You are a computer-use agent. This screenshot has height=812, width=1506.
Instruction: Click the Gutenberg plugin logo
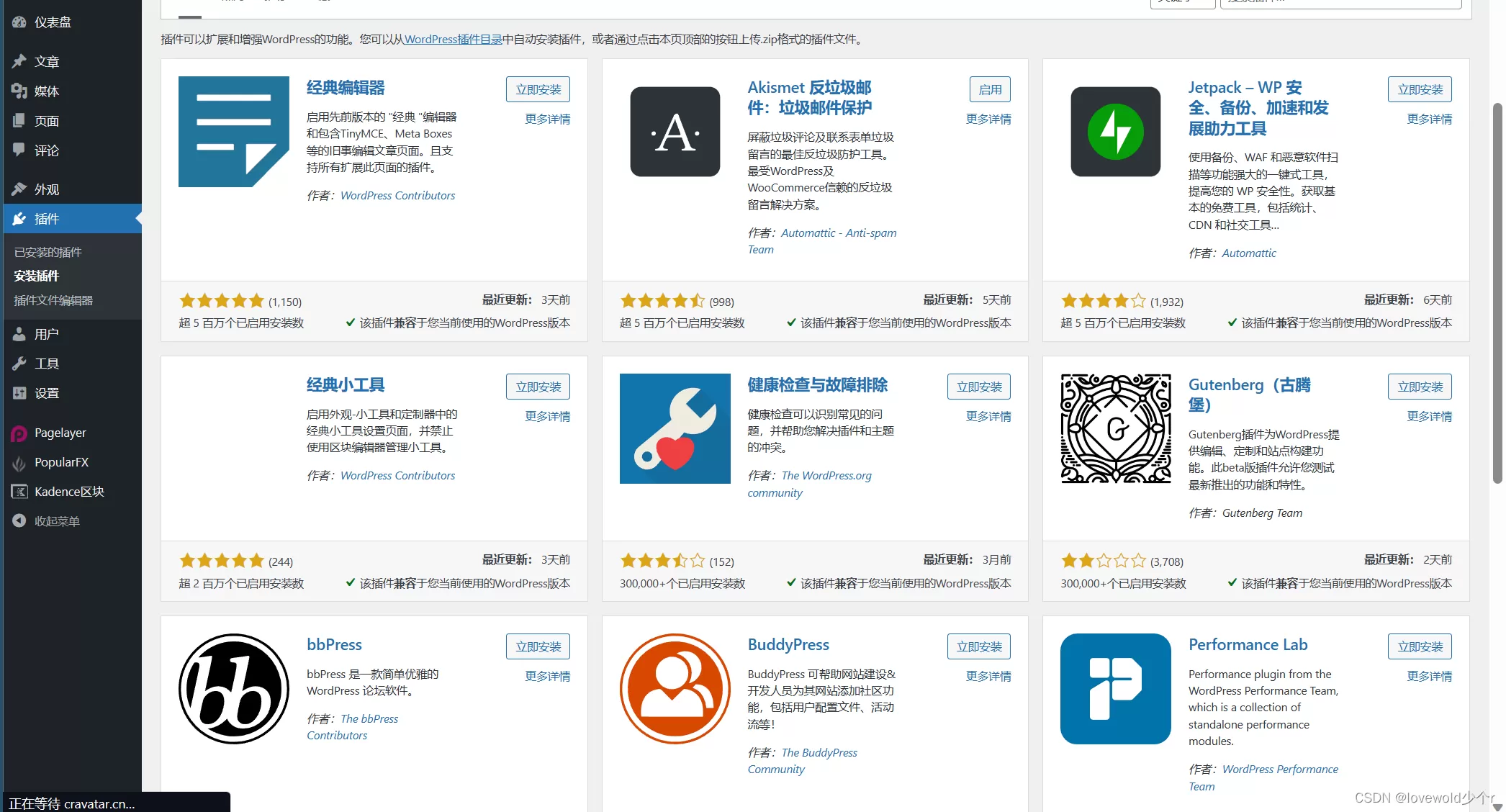(1115, 428)
